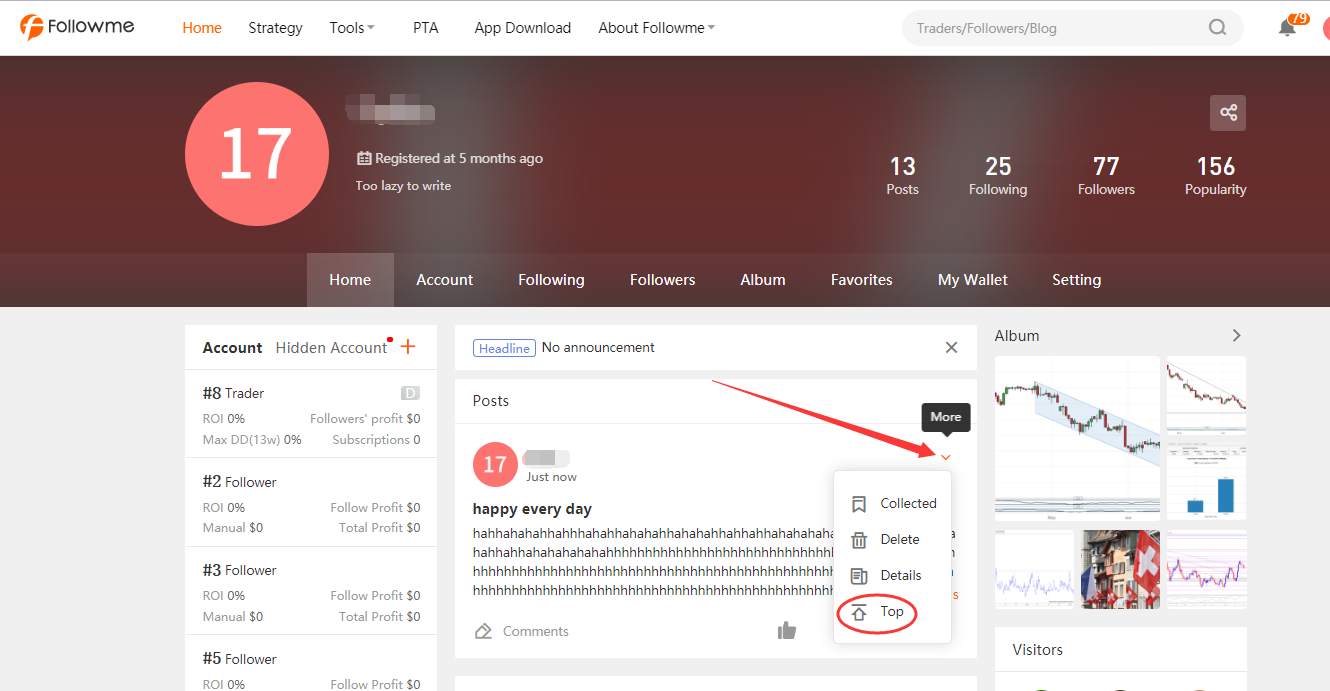Choose Top in the post menu
Image resolution: width=1330 pixels, height=691 pixels.
pyautogui.click(x=893, y=612)
